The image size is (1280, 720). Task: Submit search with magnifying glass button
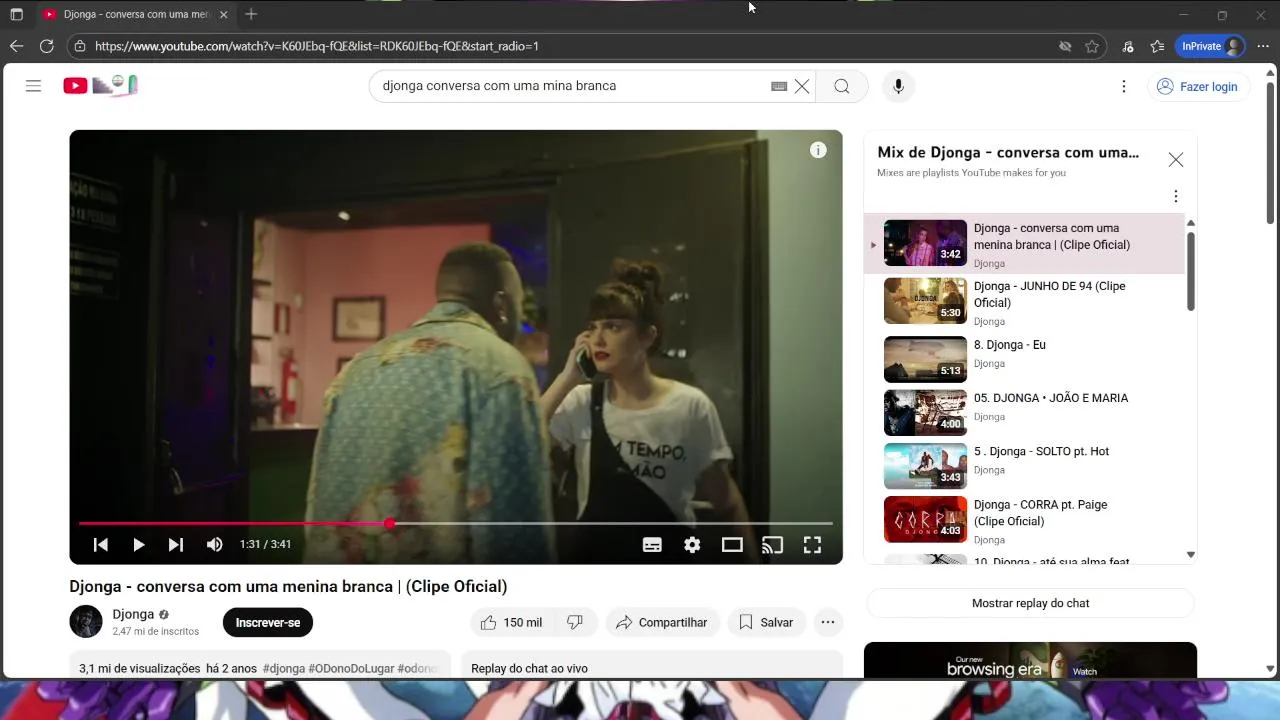pos(842,86)
